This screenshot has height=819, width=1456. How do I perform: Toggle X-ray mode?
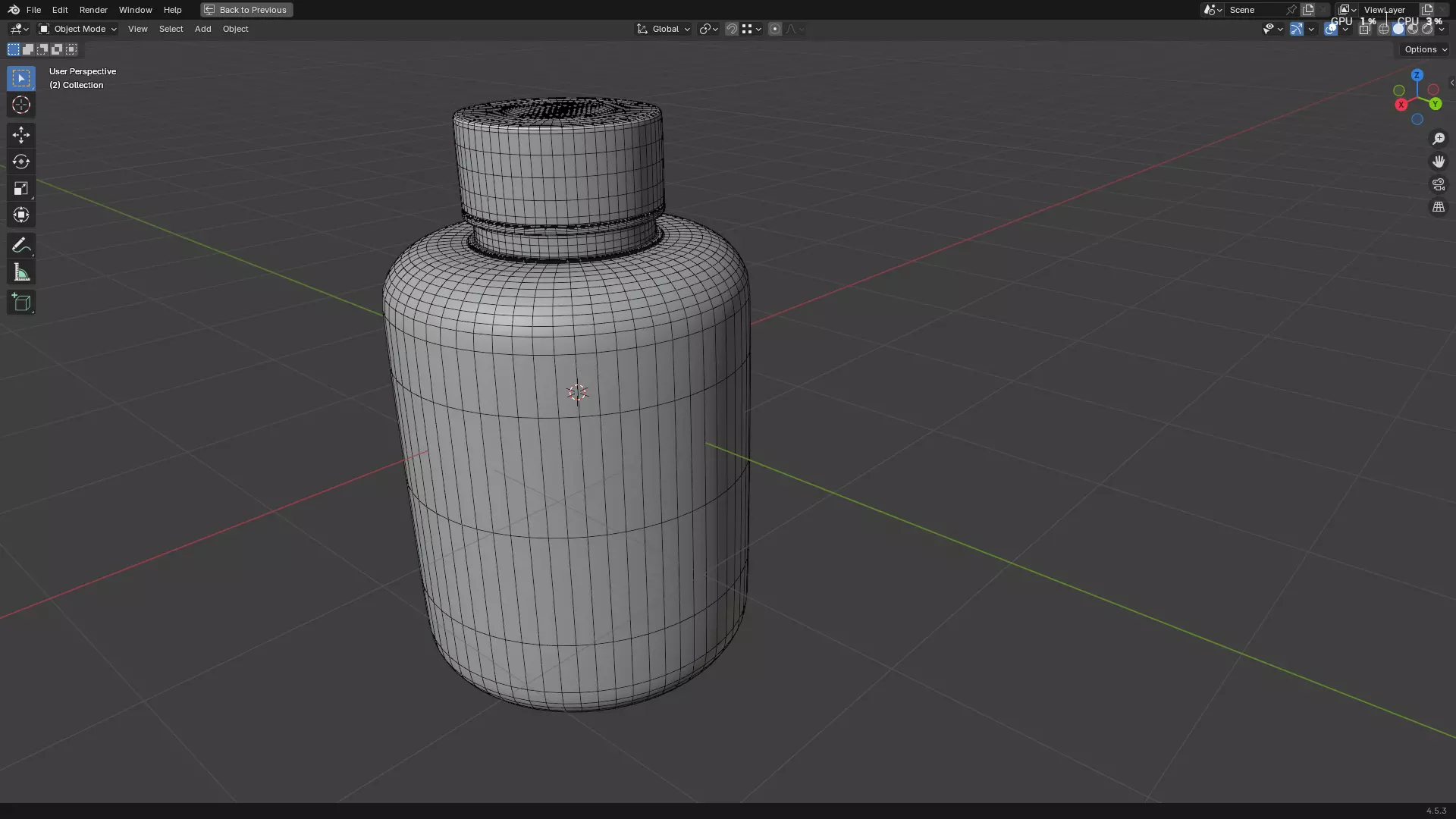tap(1364, 29)
